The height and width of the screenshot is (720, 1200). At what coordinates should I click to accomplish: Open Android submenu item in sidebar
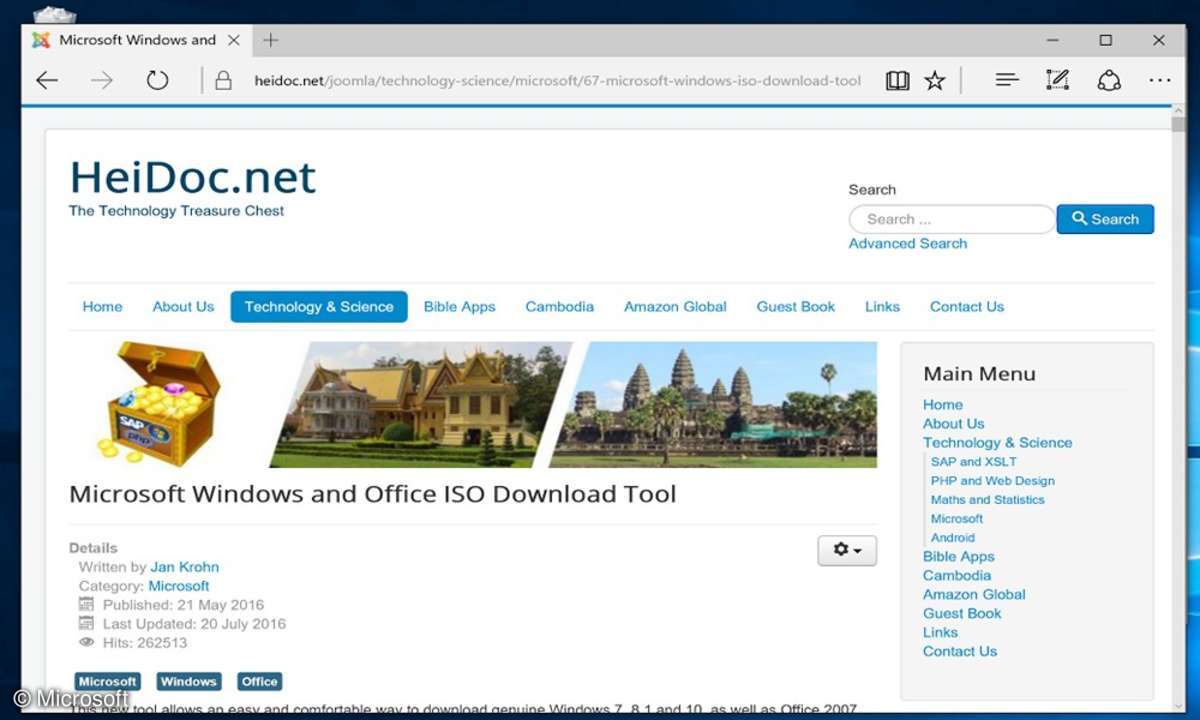click(x=953, y=538)
